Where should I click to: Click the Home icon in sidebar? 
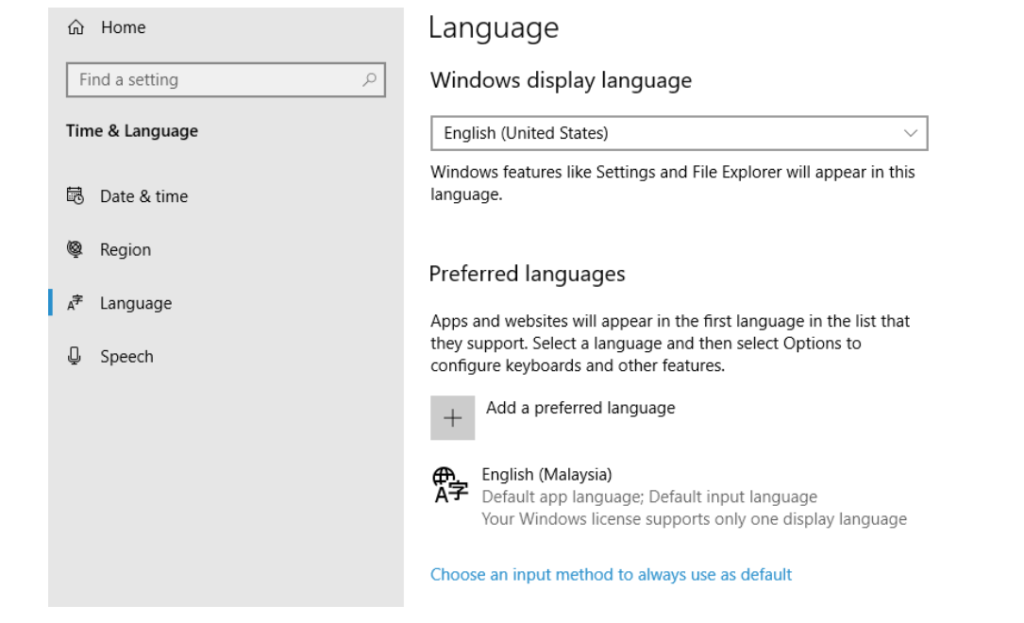[76, 27]
